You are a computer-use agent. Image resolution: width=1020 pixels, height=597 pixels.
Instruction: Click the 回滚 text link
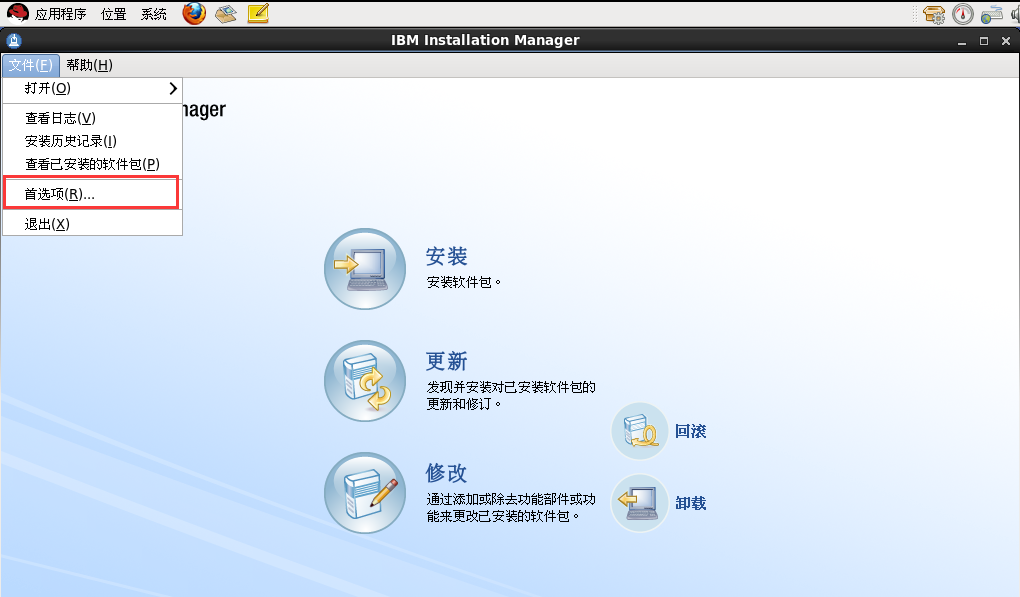(x=691, y=431)
